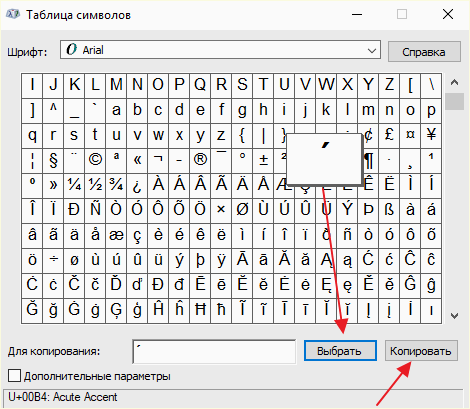This screenshot has height=409, width=470.
Task: Choose the pound £ currency symbol
Action: tap(389, 136)
